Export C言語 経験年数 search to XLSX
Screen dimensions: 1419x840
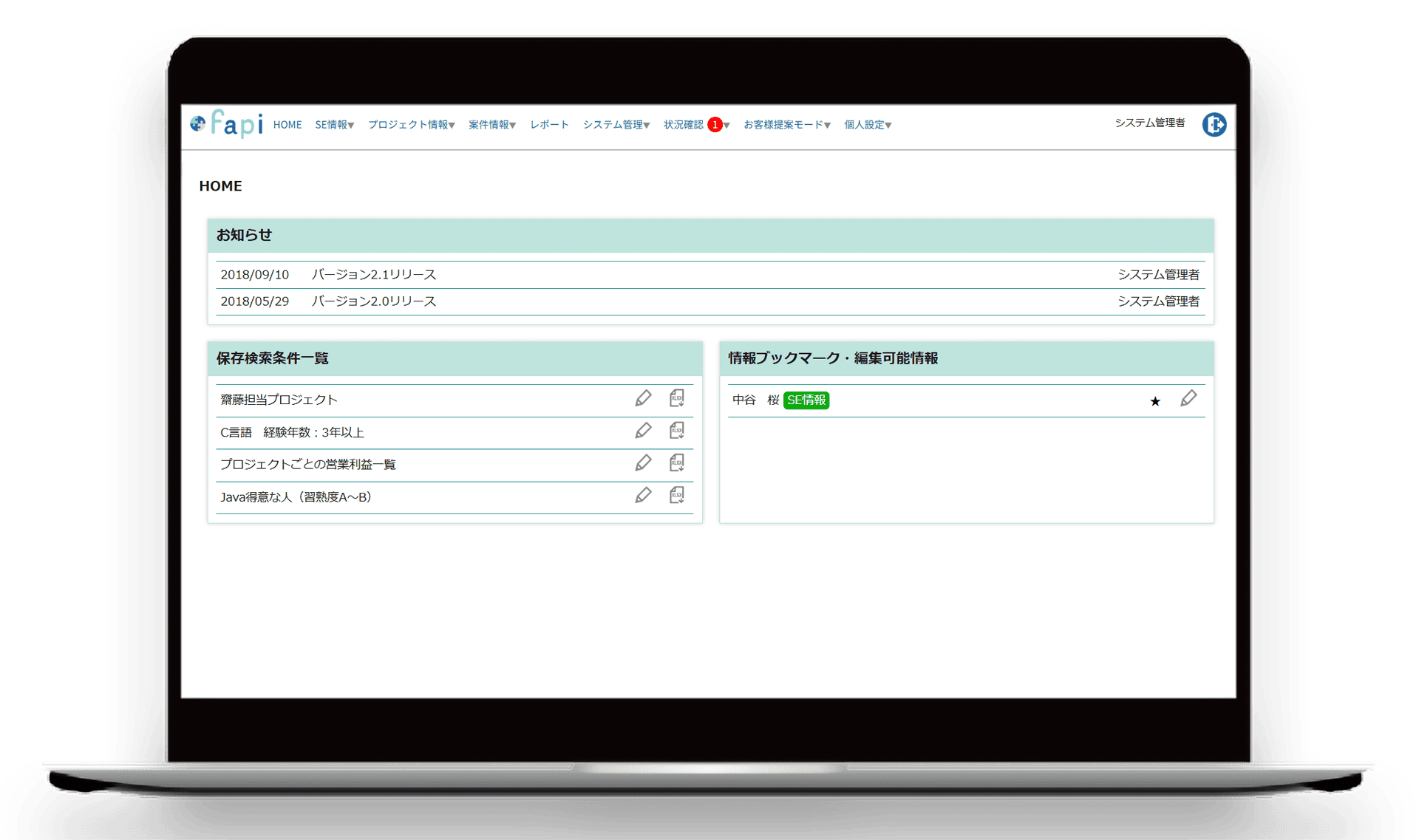coord(676,431)
